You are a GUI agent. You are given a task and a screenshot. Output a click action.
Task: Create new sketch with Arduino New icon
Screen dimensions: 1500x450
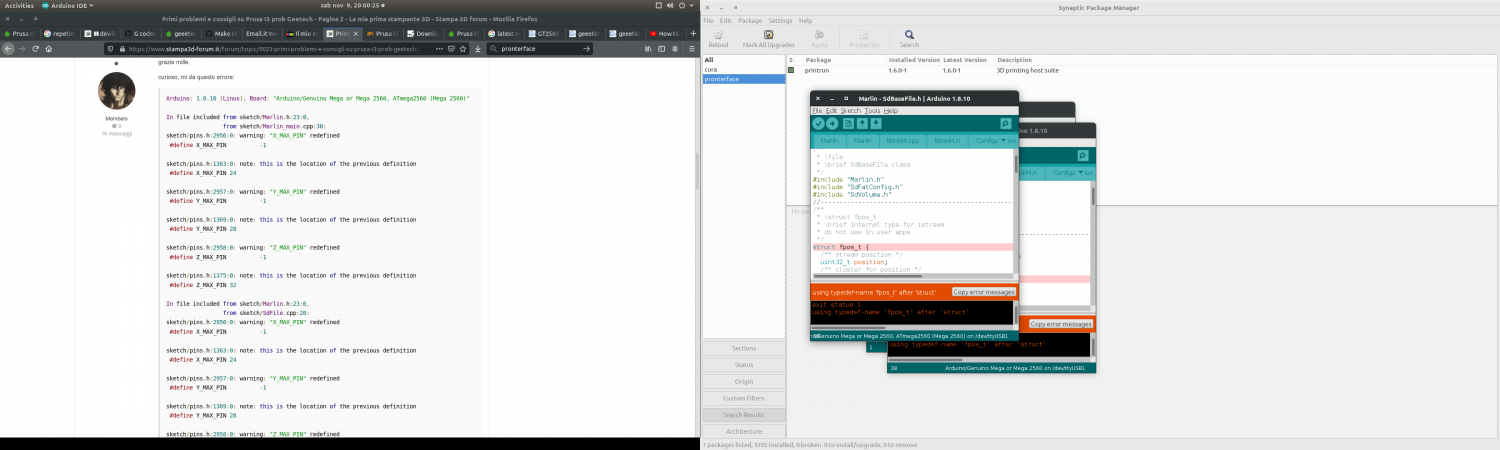click(848, 123)
